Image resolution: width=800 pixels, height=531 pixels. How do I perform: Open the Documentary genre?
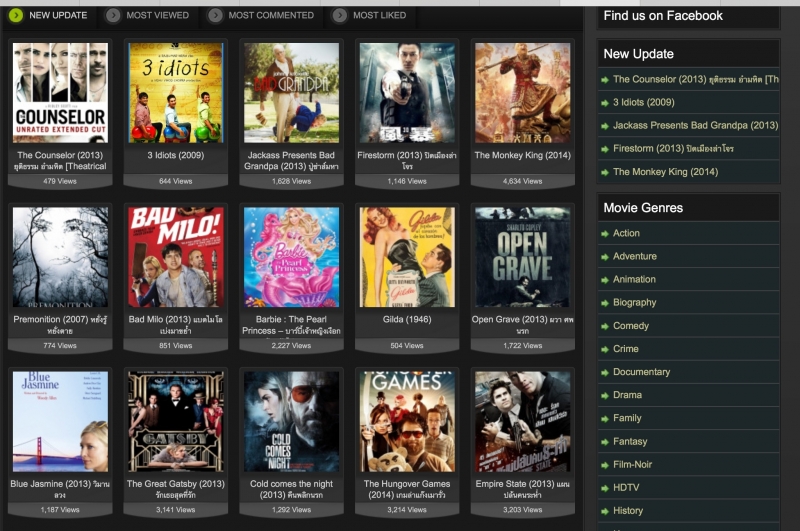[x=689, y=372]
